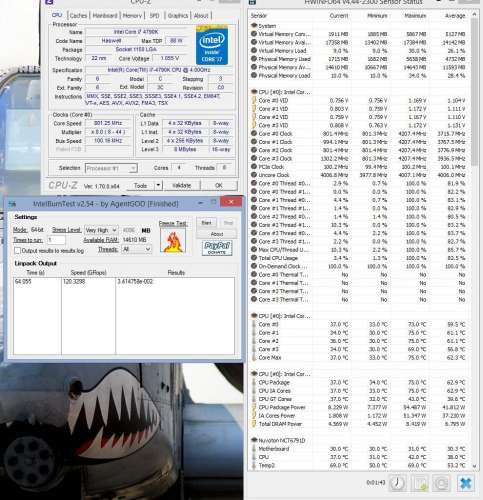This screenshot has height=500, width=483.
Task: Switch to the CPU tab in CPU-Z
Action: (x=57, y=15)
